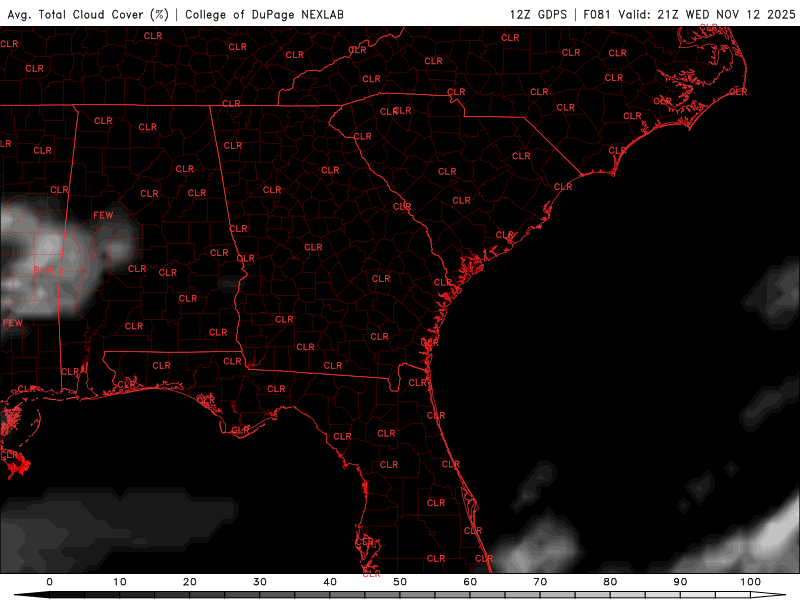This screenshot has width=800, height=600.
Task: Click the "60" value on the color scale
Action: click(x=470, y=582)
